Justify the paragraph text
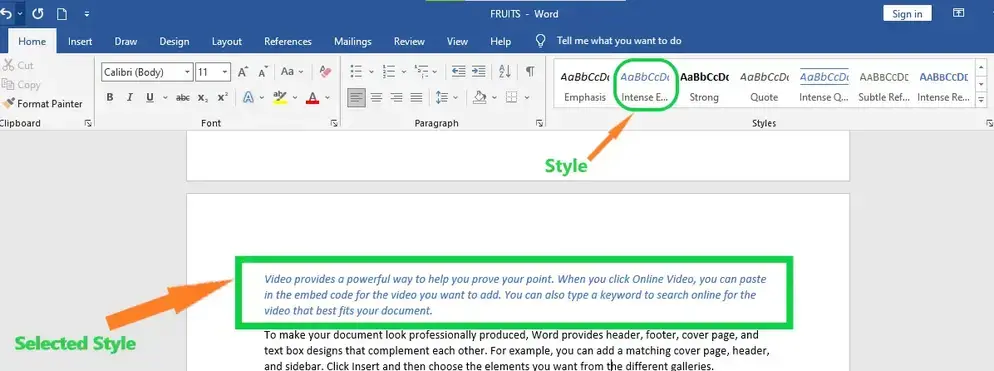Image resolution: width=994 pixels, height=371 pixels. click(x=416, y=98)
